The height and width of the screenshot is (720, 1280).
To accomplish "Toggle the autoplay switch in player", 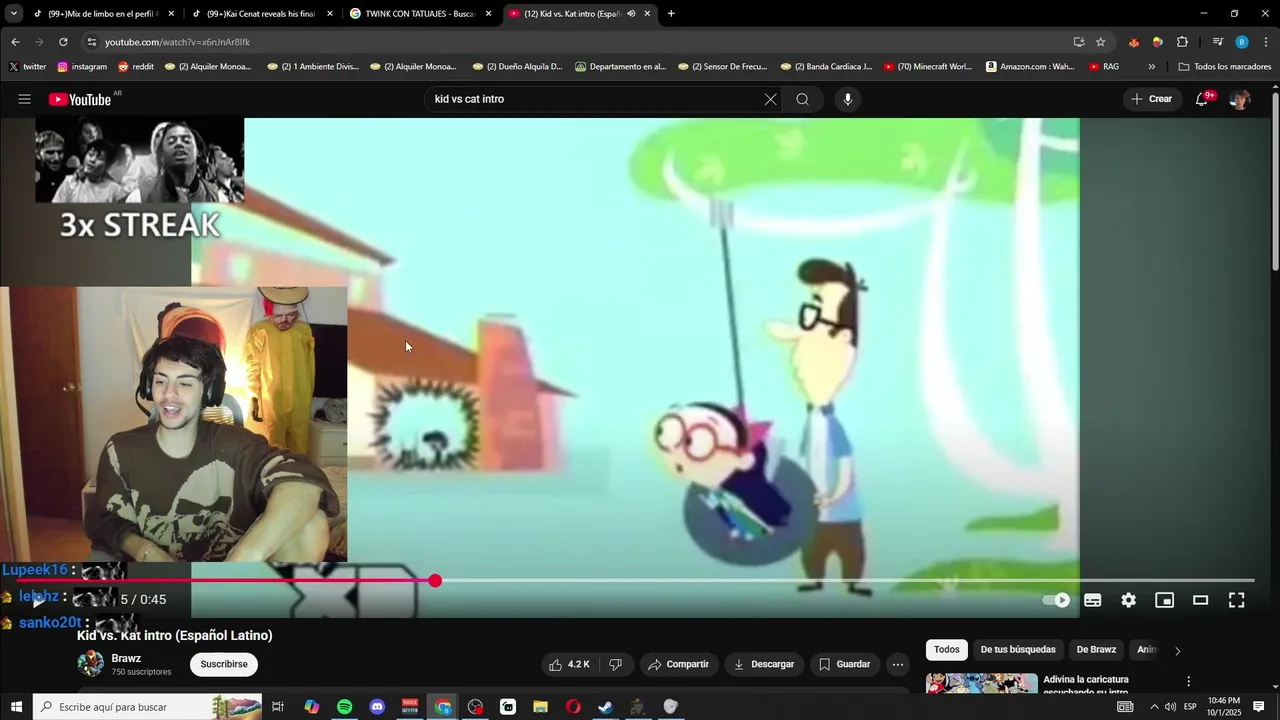I will tap(1056, 600).
